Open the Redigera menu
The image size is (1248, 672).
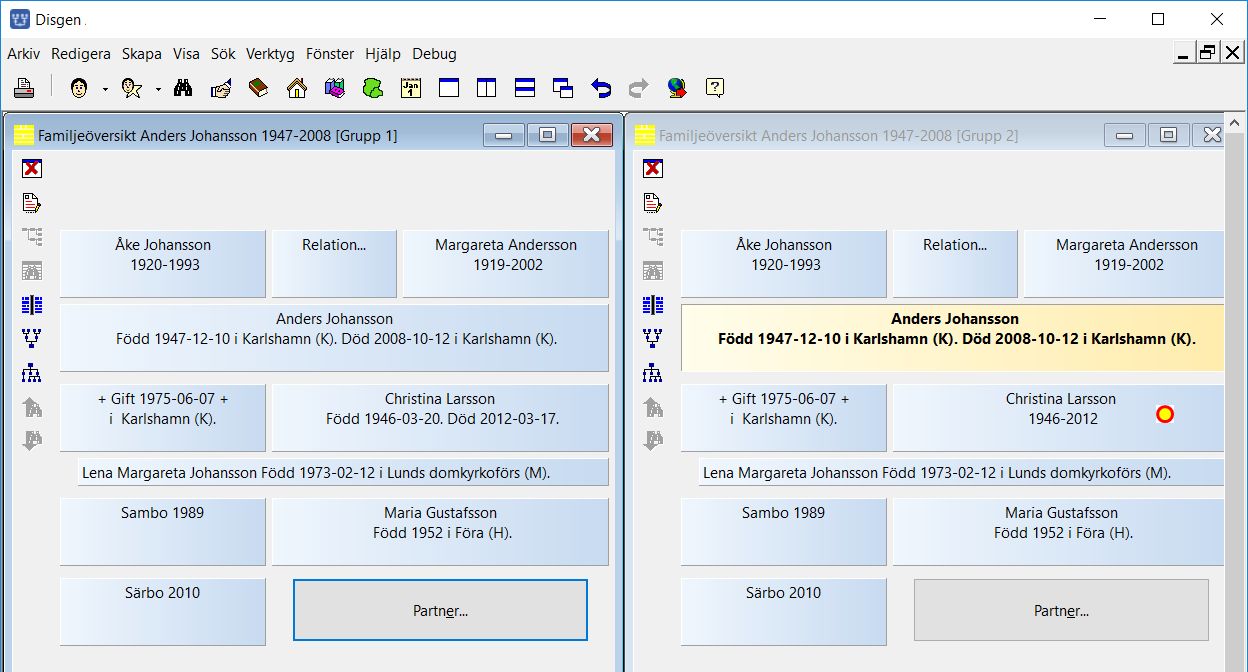pos(81,54)
